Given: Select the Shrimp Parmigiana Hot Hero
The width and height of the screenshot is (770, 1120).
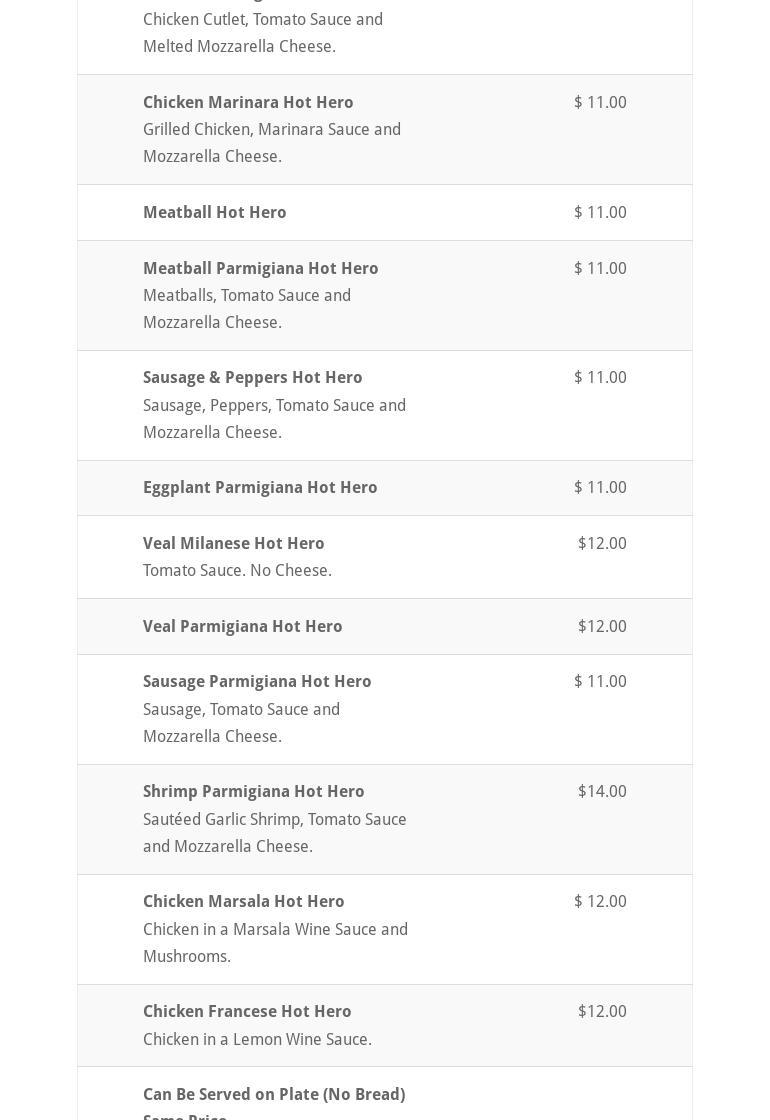Looking at the screenshot, I should pos(253,791).
